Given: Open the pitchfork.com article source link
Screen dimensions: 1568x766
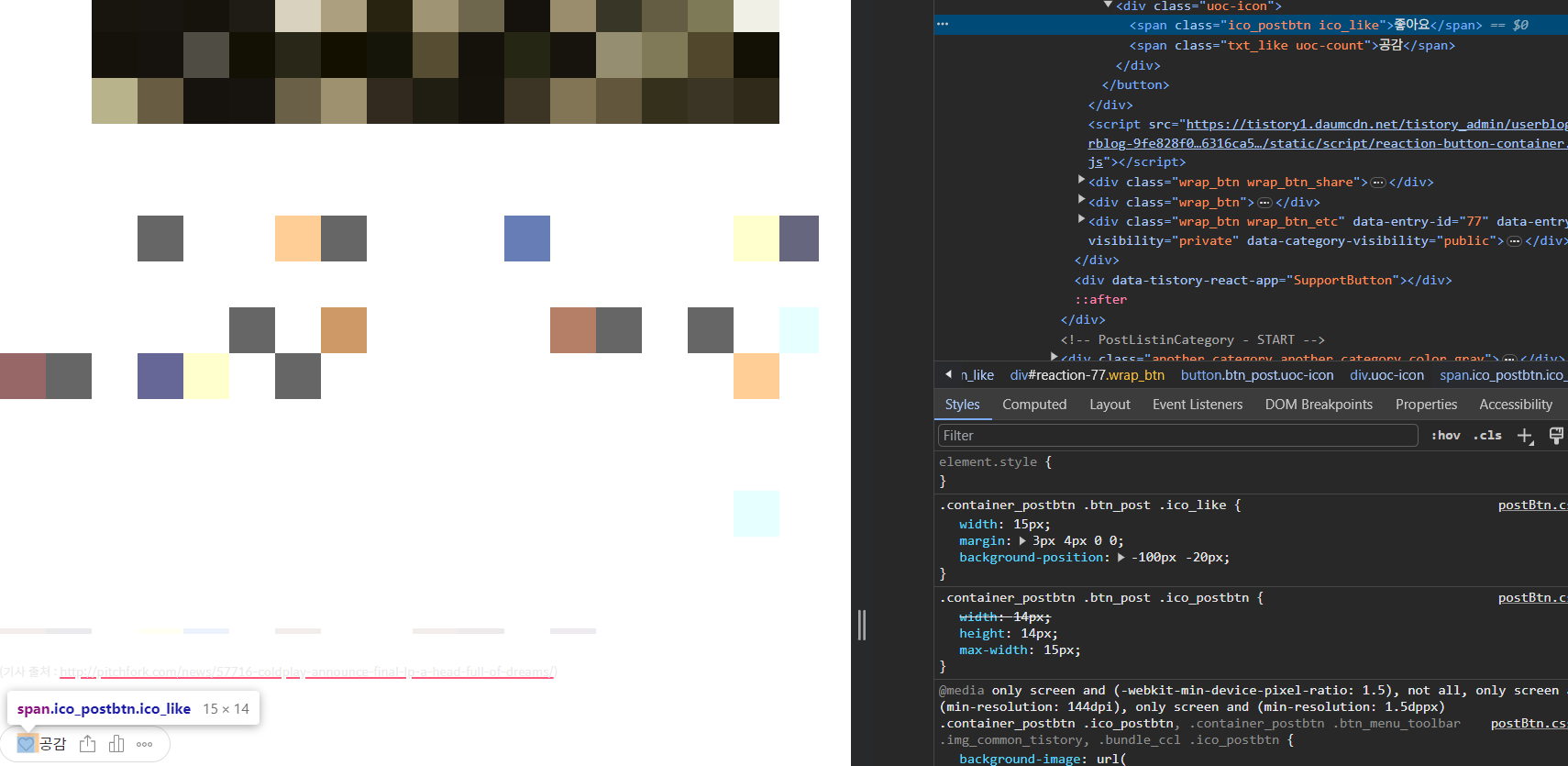Looking at the screenshot, I should (306, 672).
